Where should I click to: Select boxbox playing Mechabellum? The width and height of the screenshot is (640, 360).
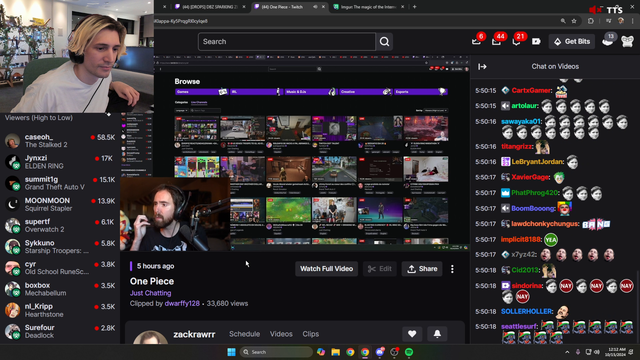(x=60, y=289)
